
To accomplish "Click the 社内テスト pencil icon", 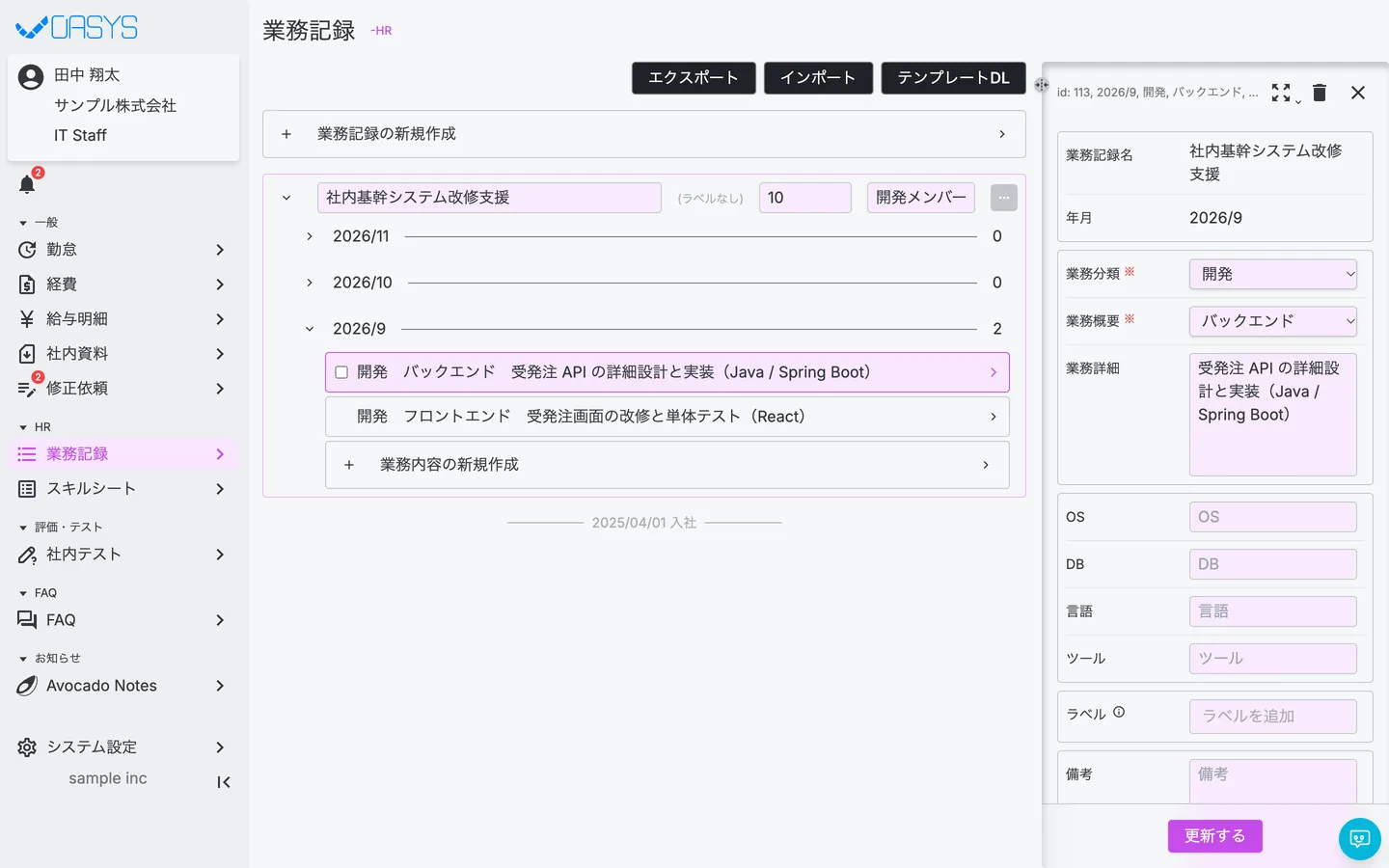I will pos(27,555).
